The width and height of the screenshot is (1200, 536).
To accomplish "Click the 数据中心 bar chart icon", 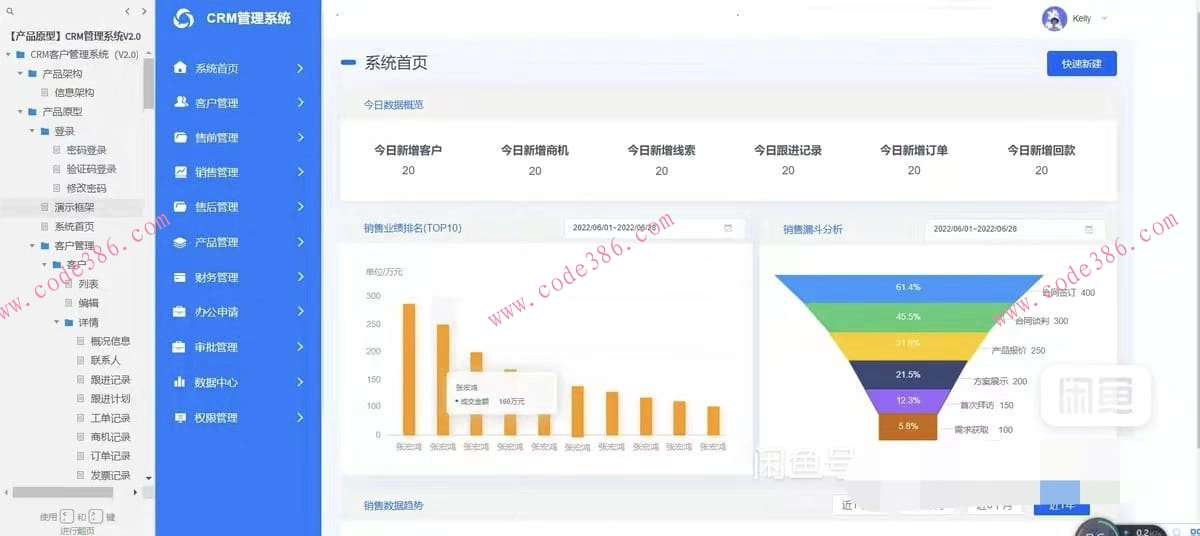I will coord(180,382).
